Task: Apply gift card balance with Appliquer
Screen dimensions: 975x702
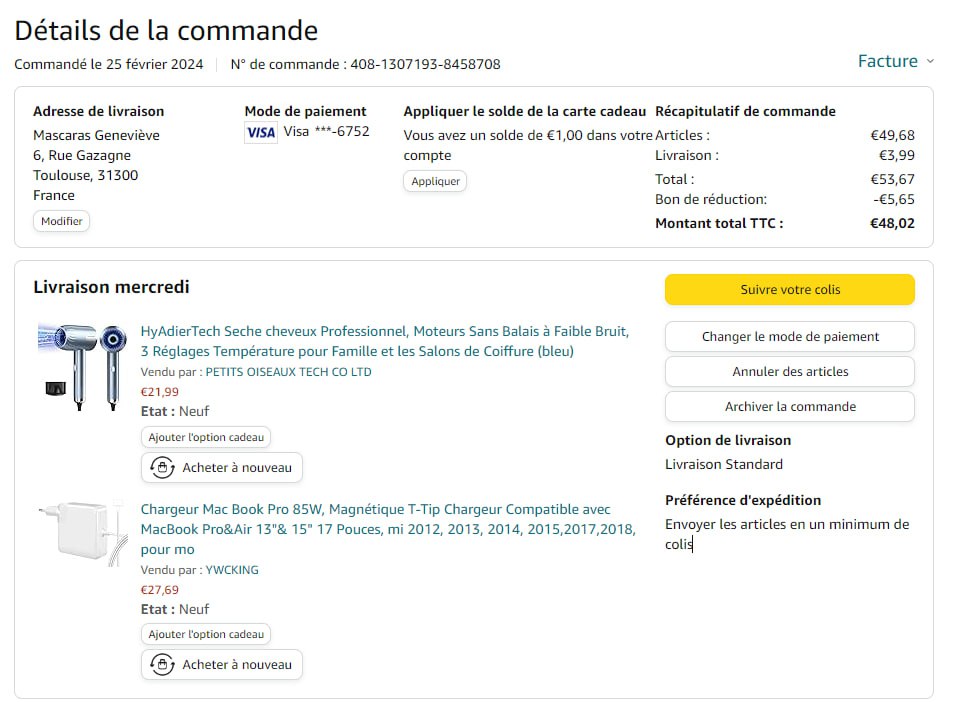Action: pos(435,181)
